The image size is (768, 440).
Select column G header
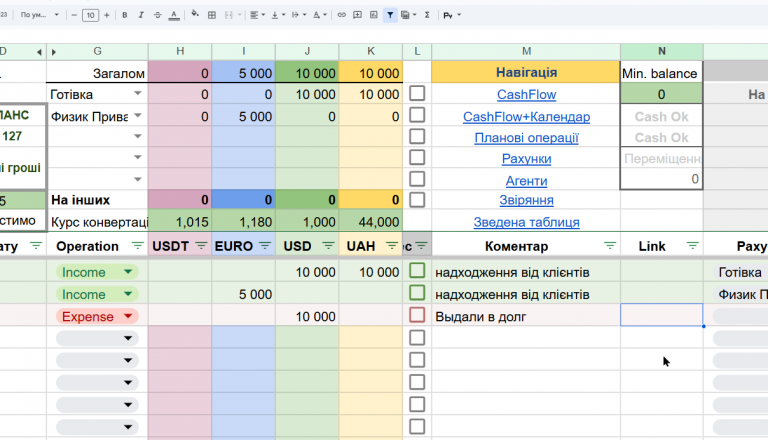pyautogui.click(x=97, y=51)
